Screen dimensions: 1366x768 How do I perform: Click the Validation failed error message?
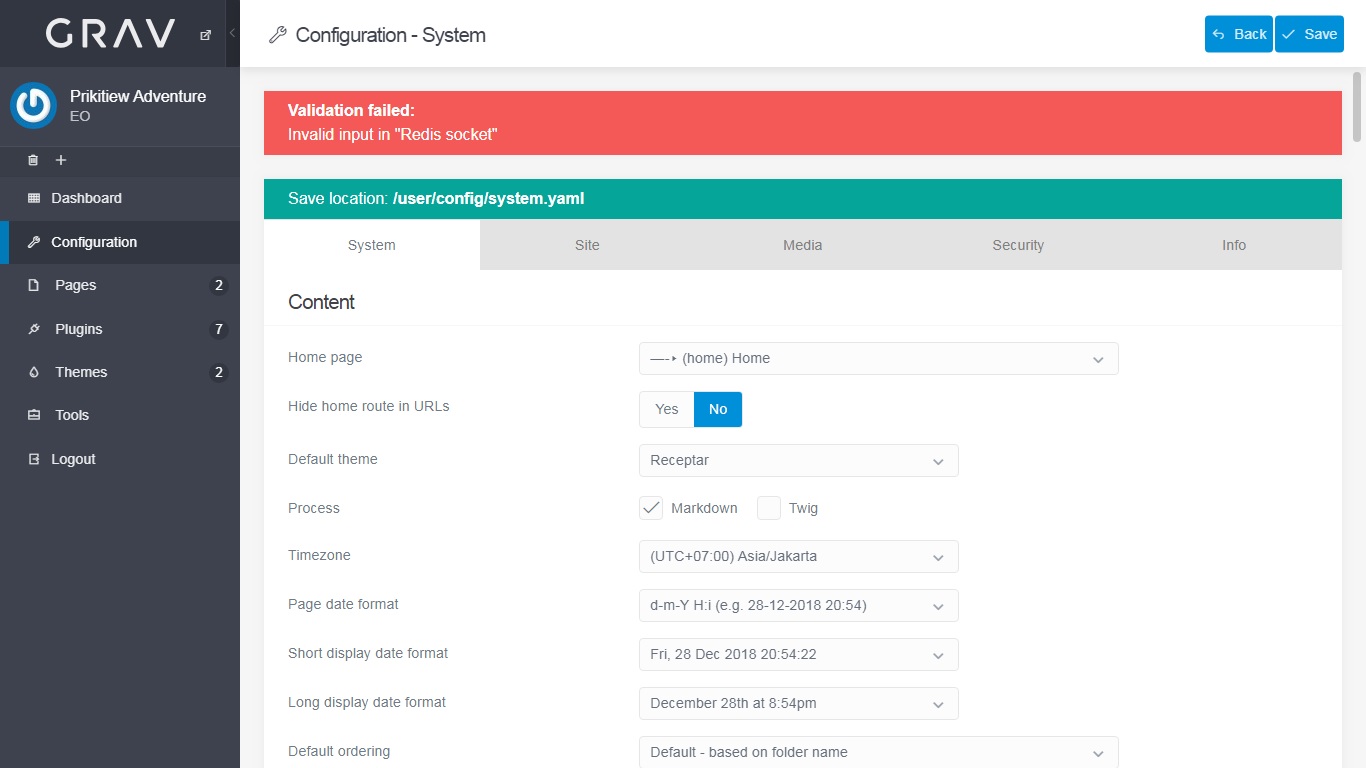pos(803,123)
